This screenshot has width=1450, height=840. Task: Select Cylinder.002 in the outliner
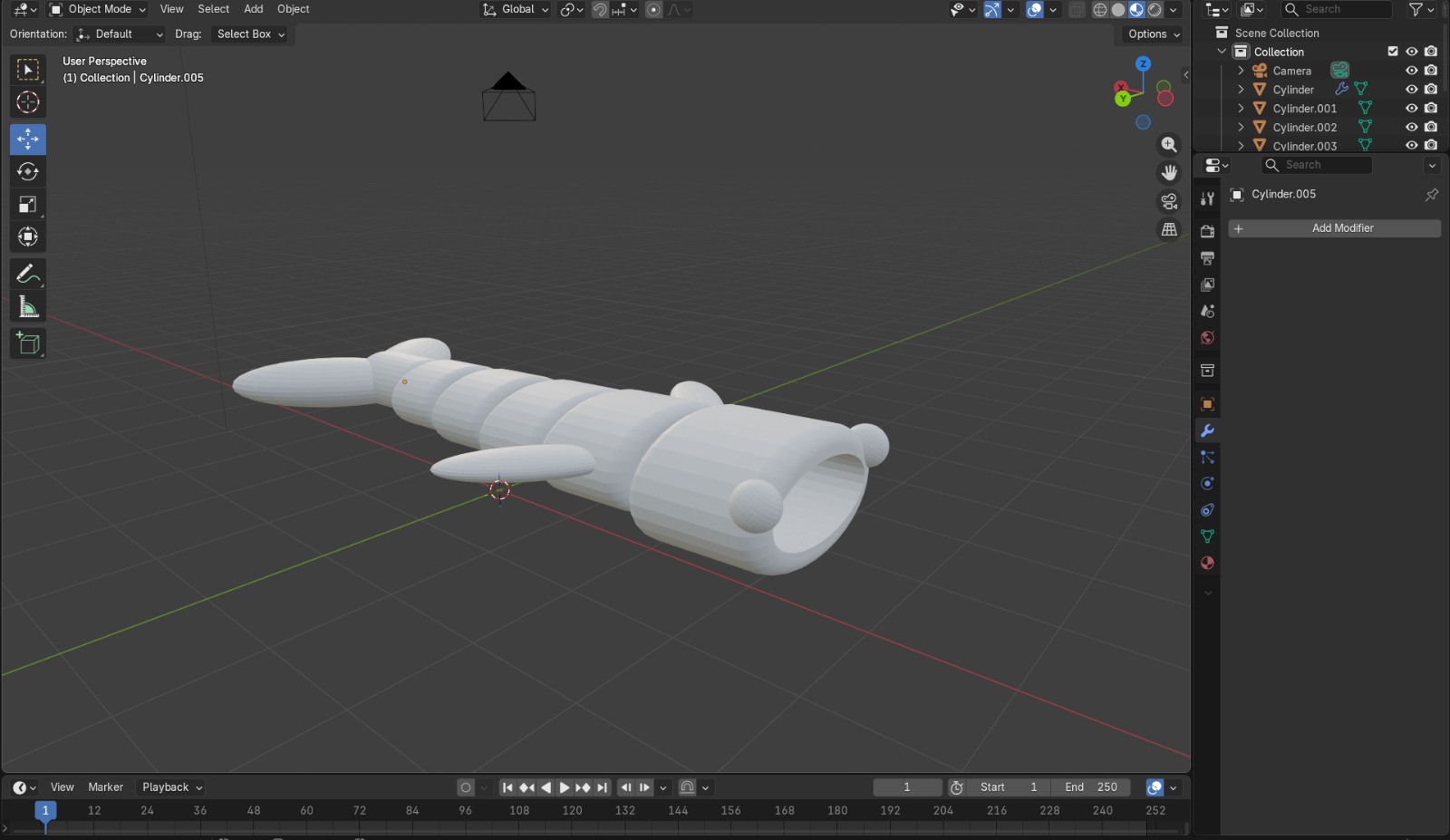click(1304, 127)
